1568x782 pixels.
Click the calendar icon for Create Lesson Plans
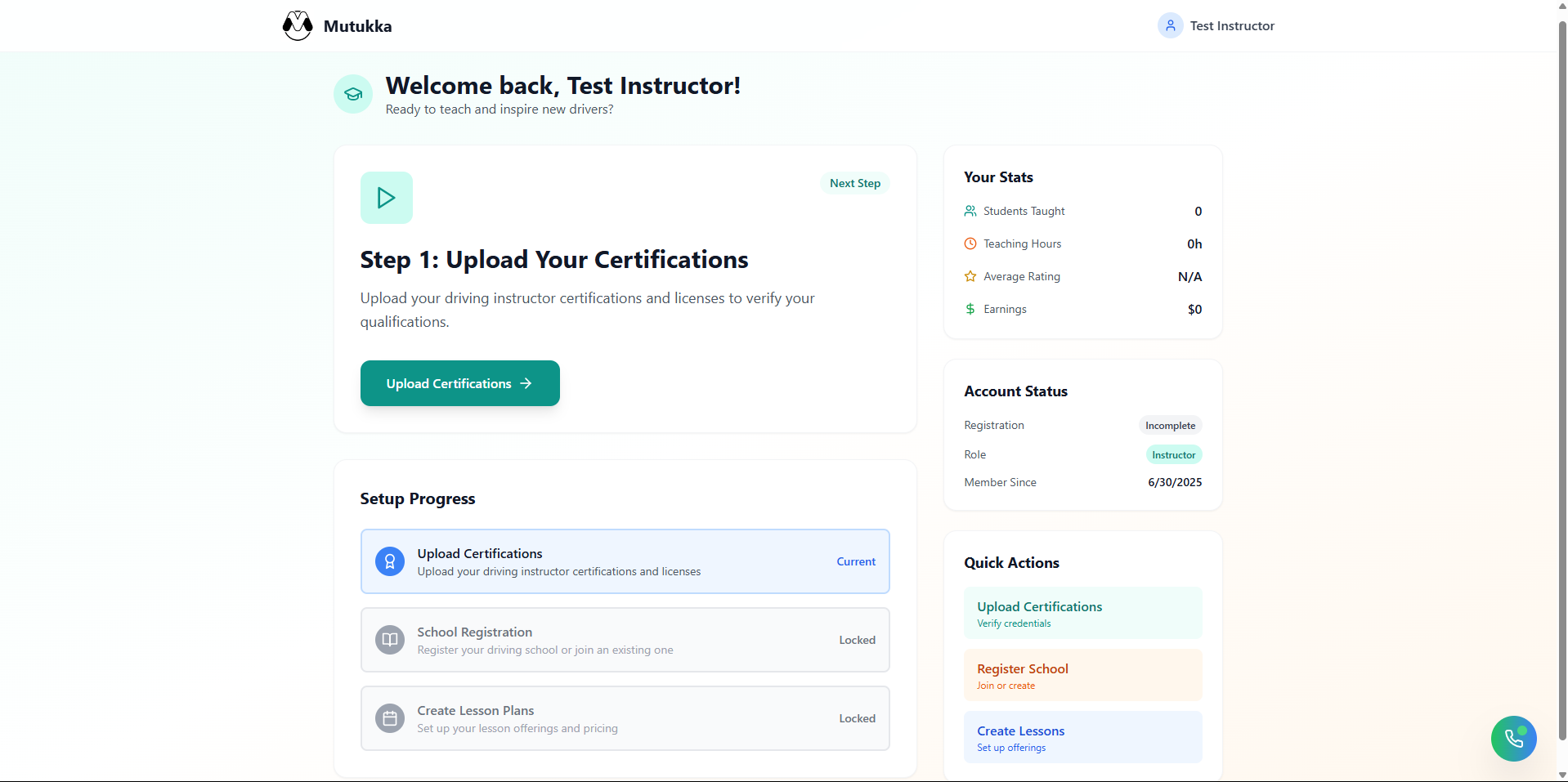click(x=390, y=718)
